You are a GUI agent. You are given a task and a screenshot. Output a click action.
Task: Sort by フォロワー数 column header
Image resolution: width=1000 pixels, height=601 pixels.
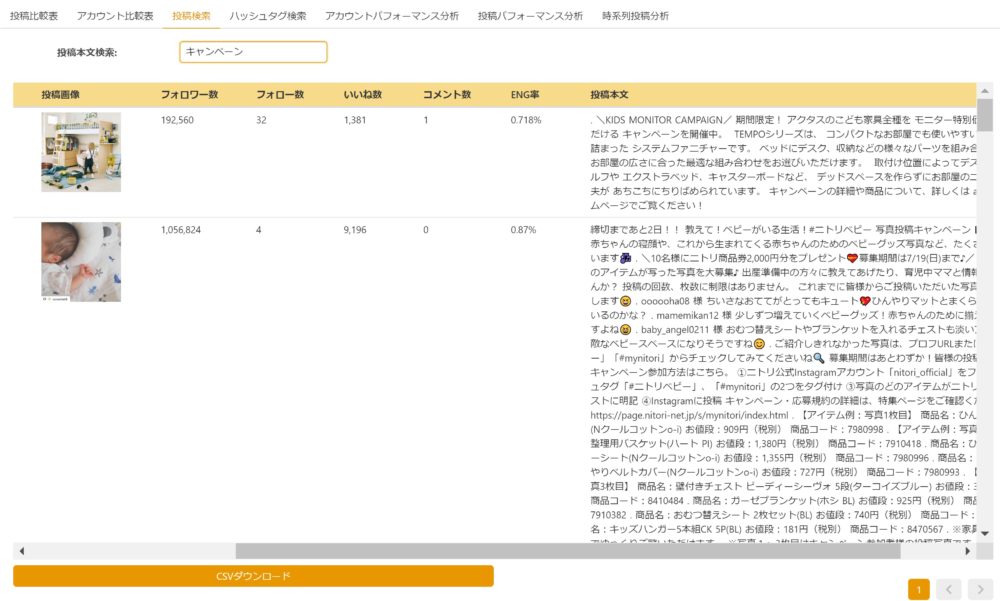coord(189,94)
